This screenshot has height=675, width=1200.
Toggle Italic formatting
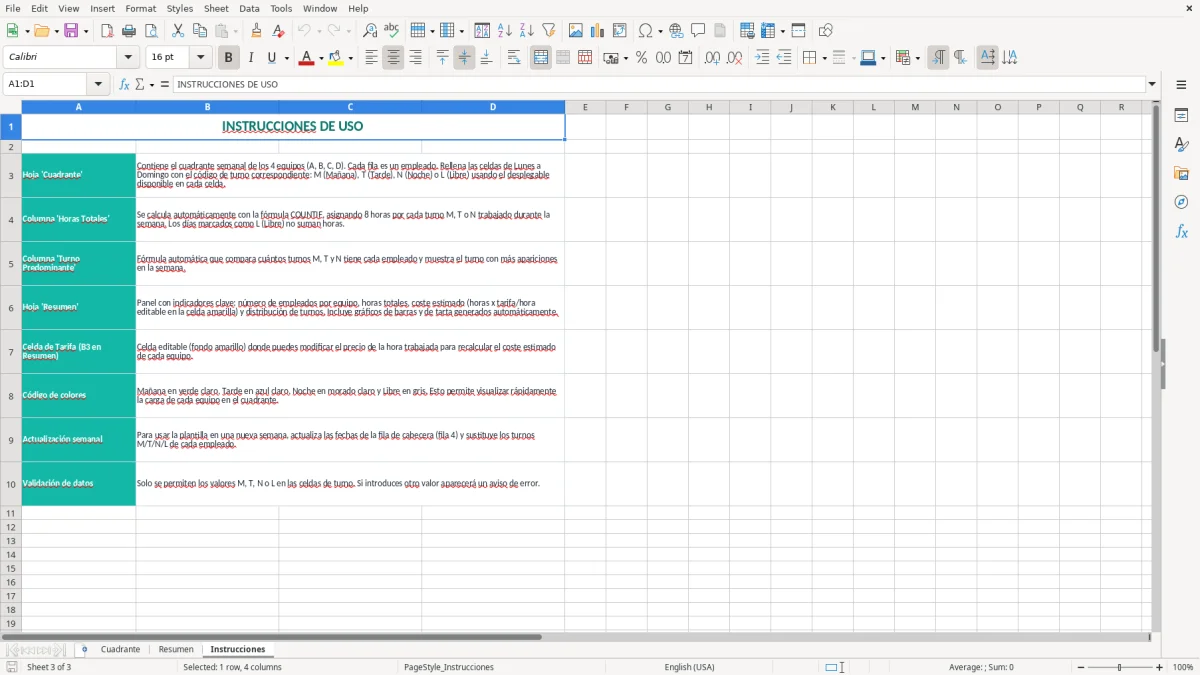point(250,58)
